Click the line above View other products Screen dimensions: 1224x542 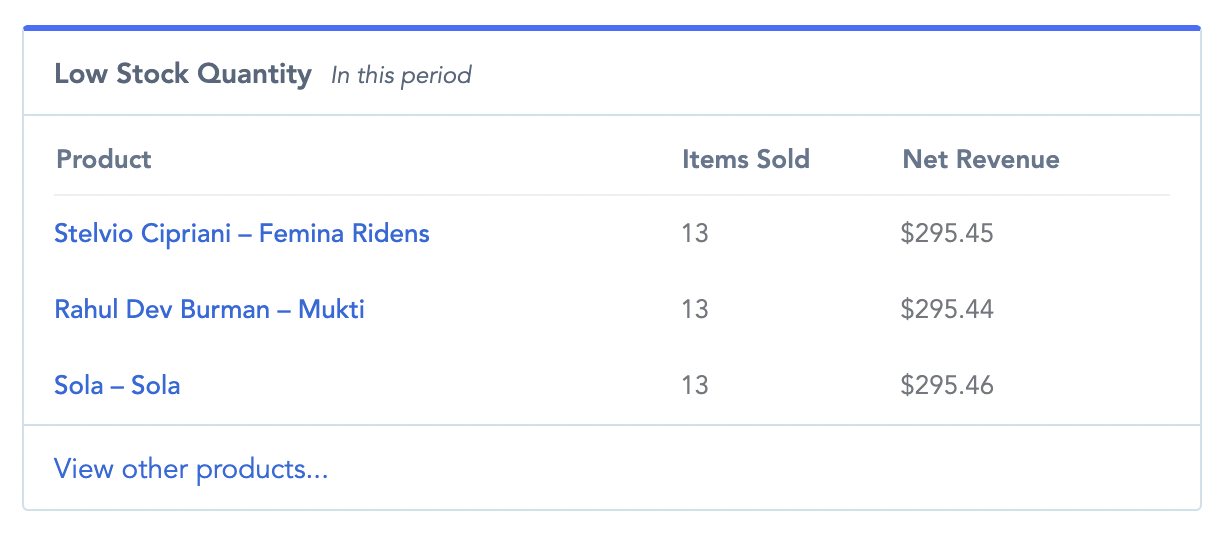pyautogui.click(x=612, y=425)
